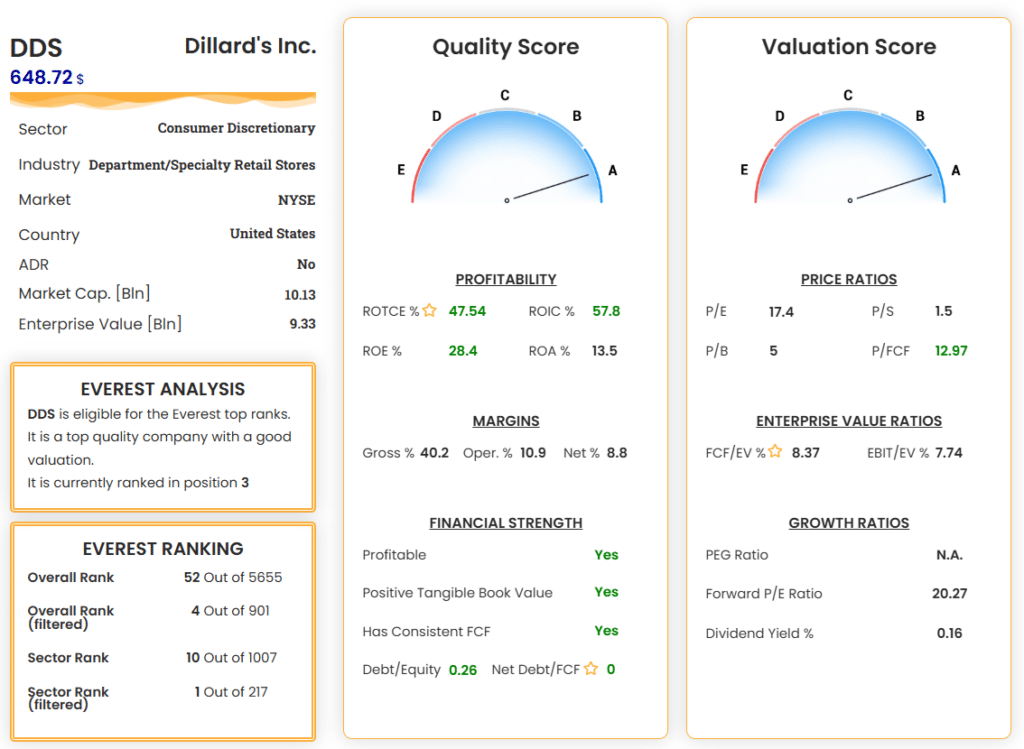Click the ENTERPRISE VALUE RATIOS heading
This screenshot has height=749, width=1024.
849,421
